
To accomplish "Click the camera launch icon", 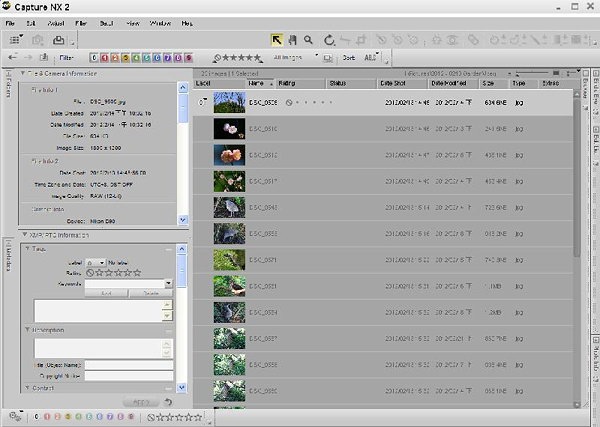I will pyautogui.click(x=38, y=40).
